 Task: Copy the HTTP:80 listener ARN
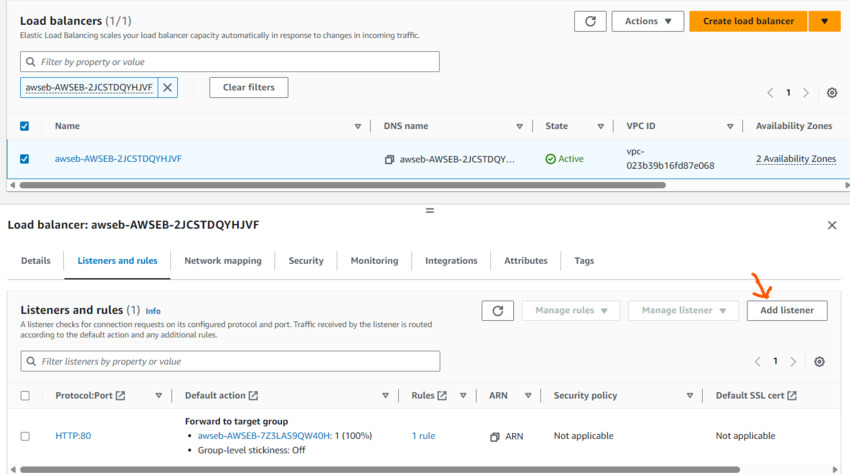(494, 437)
